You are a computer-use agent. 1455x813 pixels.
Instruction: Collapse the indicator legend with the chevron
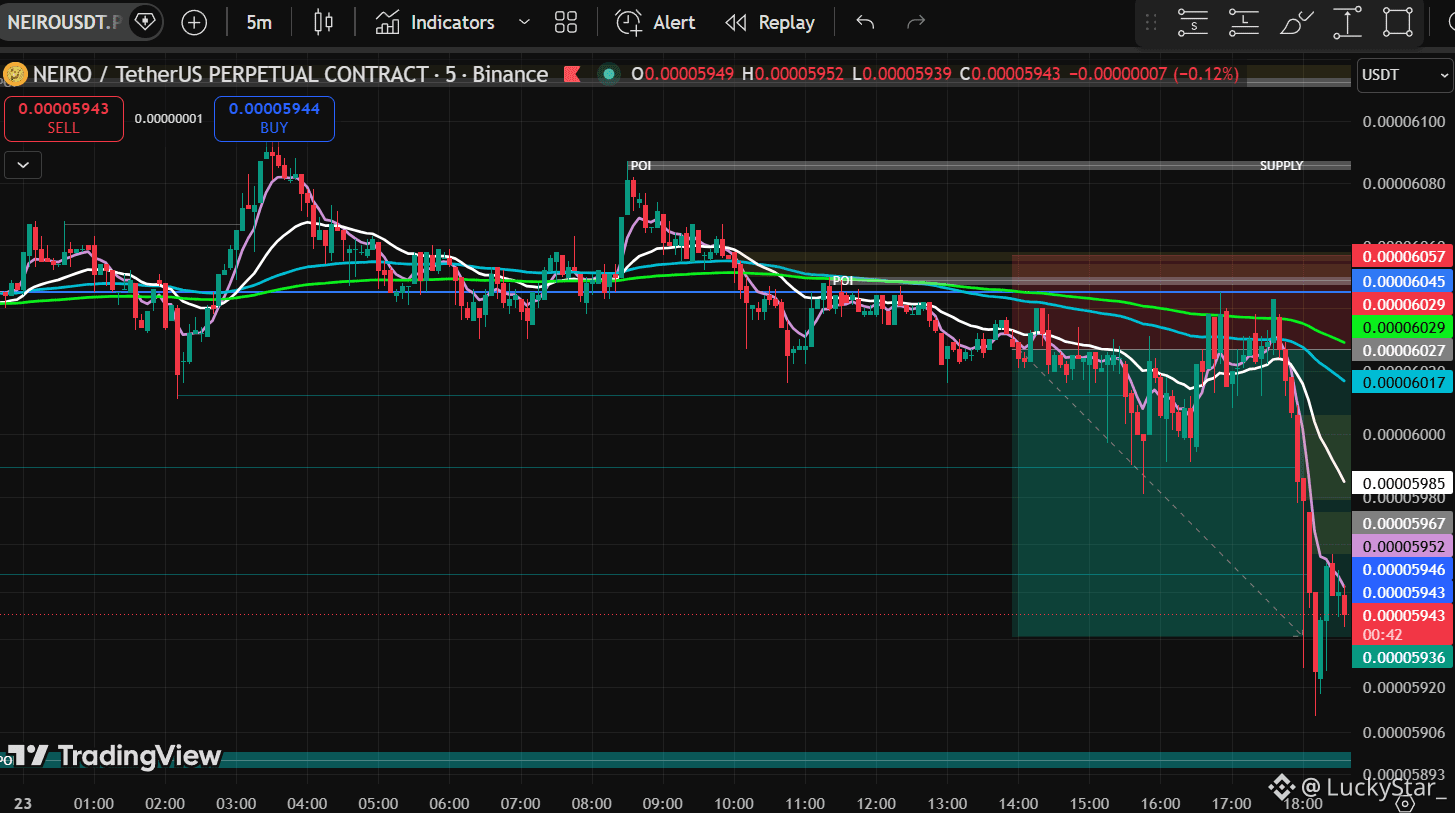coord(23,165)
